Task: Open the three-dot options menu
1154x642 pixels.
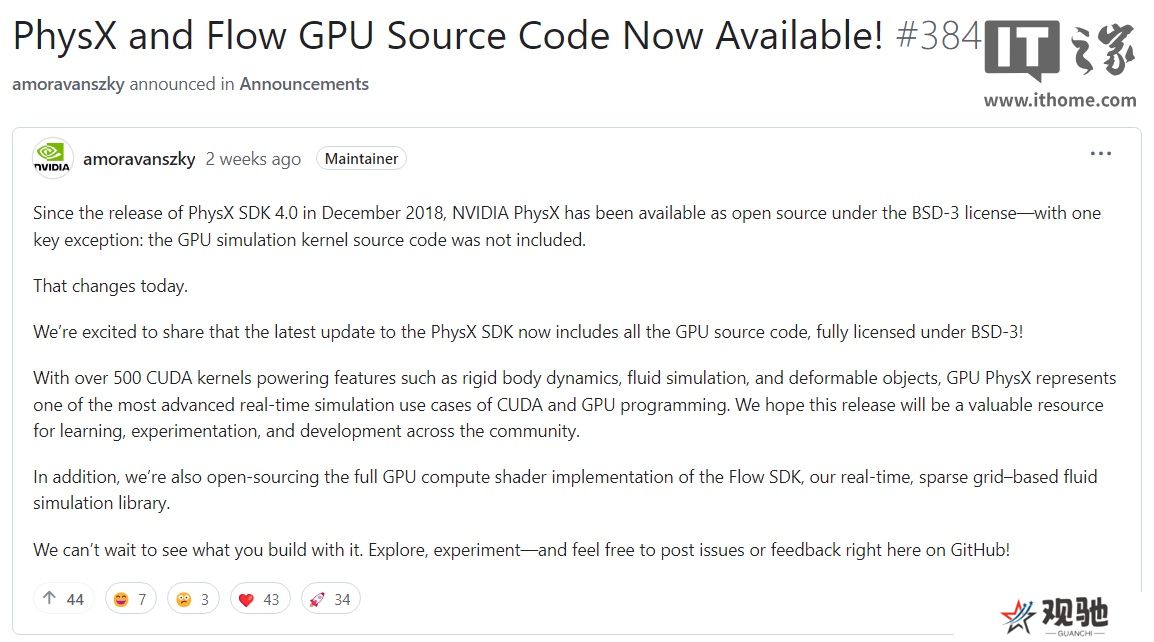Action: pyautogui.click(x=1100, y=153)
